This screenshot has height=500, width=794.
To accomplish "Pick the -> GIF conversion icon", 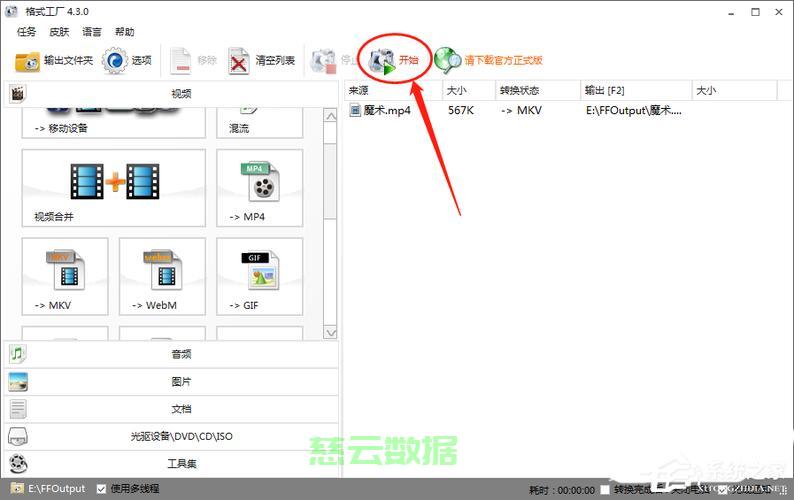I will (259, 277).
